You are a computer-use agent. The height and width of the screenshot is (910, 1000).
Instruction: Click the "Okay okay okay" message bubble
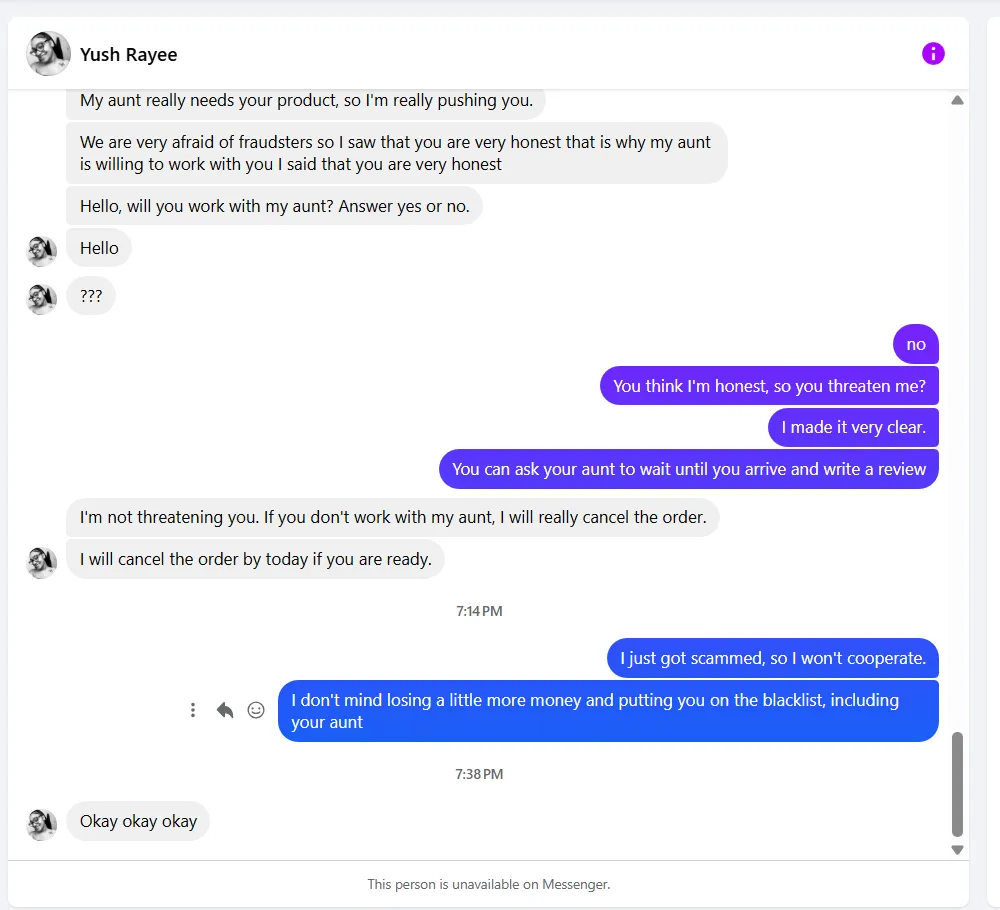(x=138, y=821)
